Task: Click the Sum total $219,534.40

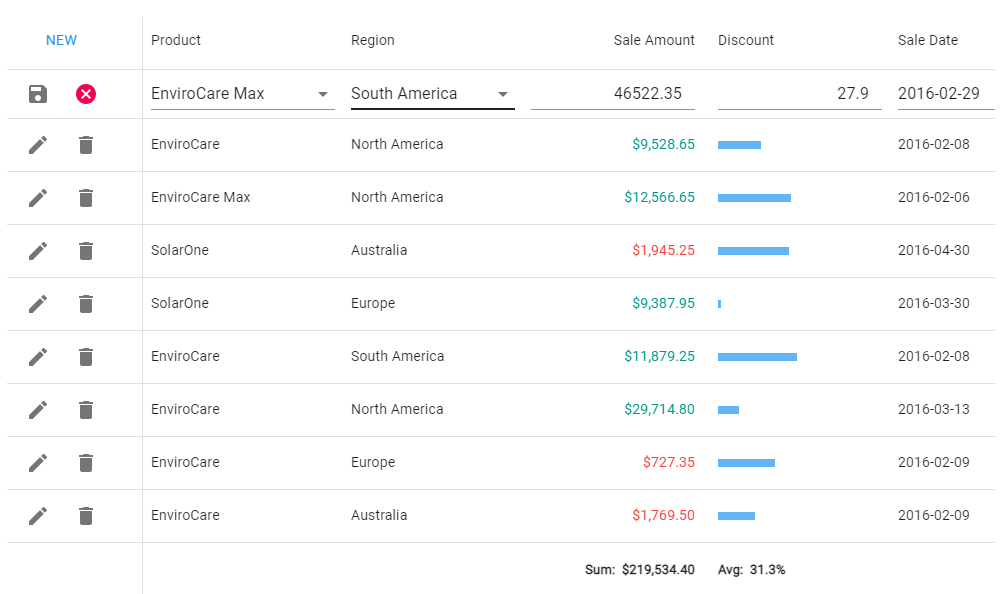Action: 659,568
